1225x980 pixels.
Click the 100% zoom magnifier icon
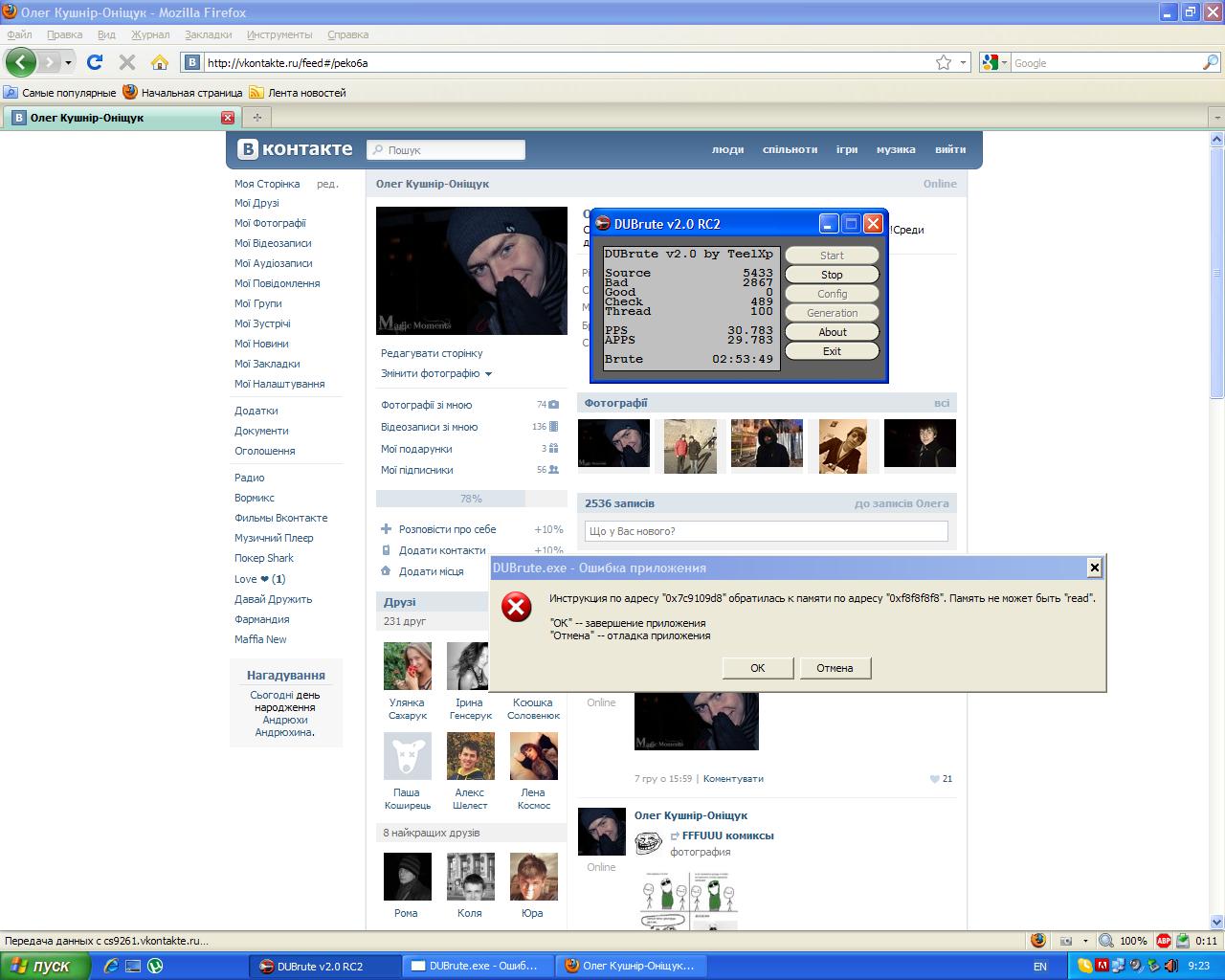click(x=1106, y=941)
